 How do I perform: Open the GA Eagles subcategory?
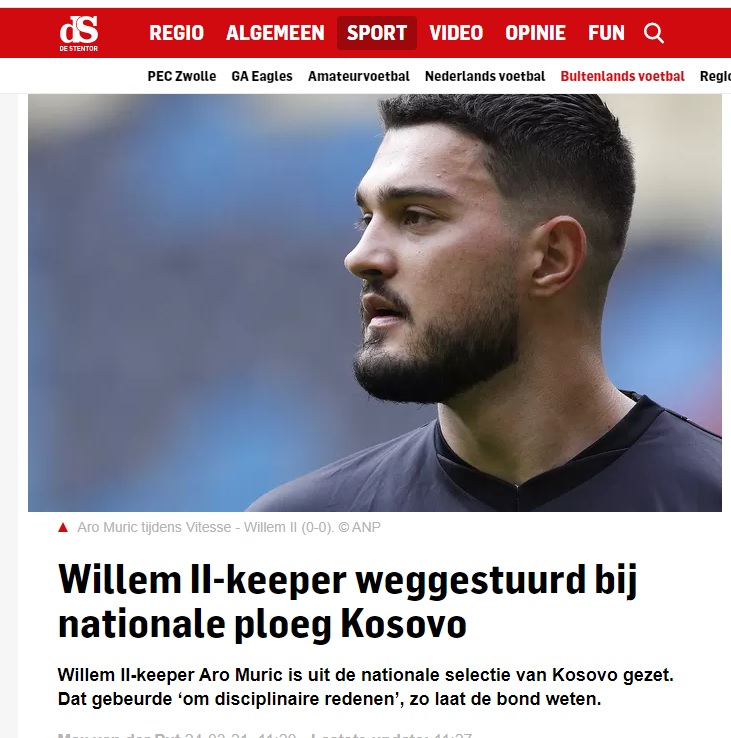click(262, 76)
